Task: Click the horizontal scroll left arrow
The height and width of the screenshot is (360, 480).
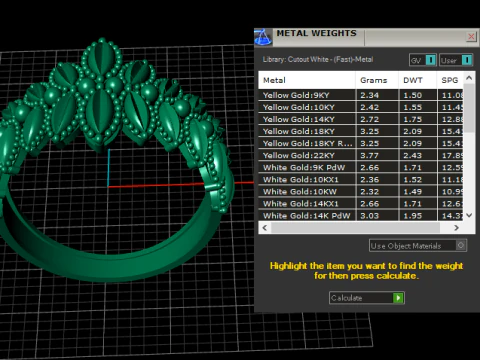Action: 265,228
